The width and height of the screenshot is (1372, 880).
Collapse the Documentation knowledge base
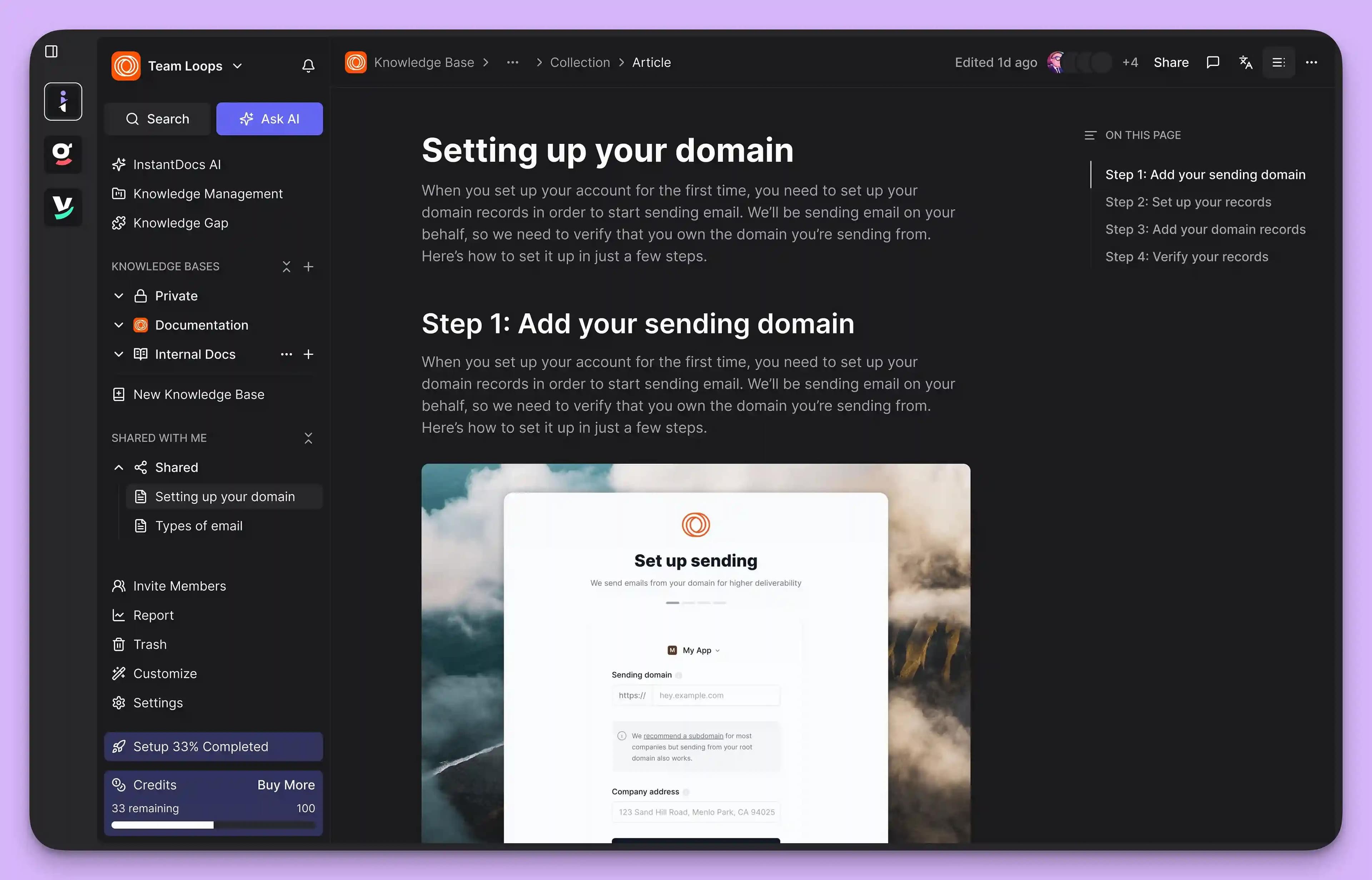pos(118,325)
